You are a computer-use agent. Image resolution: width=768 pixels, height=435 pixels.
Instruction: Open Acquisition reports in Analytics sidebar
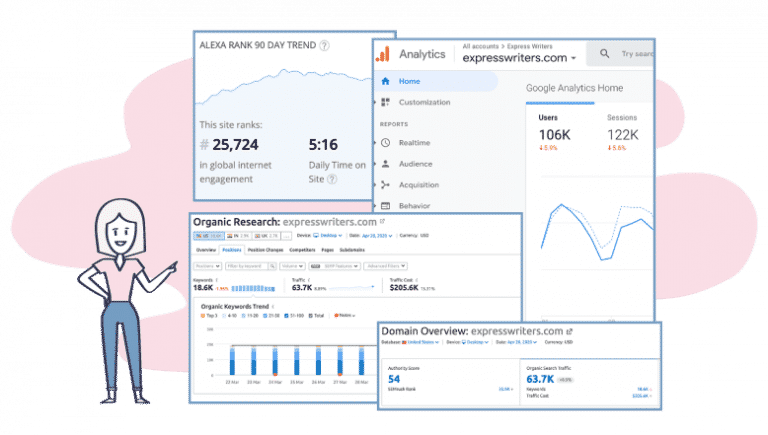pos(419,185)
